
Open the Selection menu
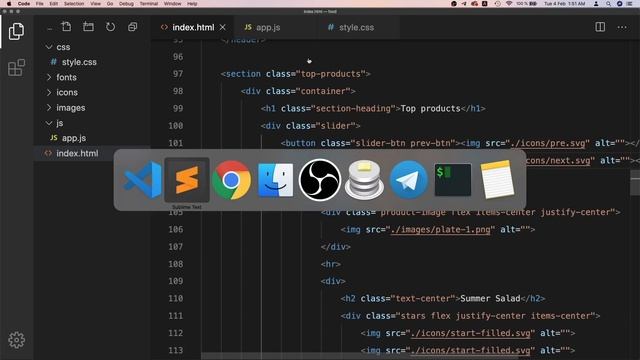tap(74, 4)
